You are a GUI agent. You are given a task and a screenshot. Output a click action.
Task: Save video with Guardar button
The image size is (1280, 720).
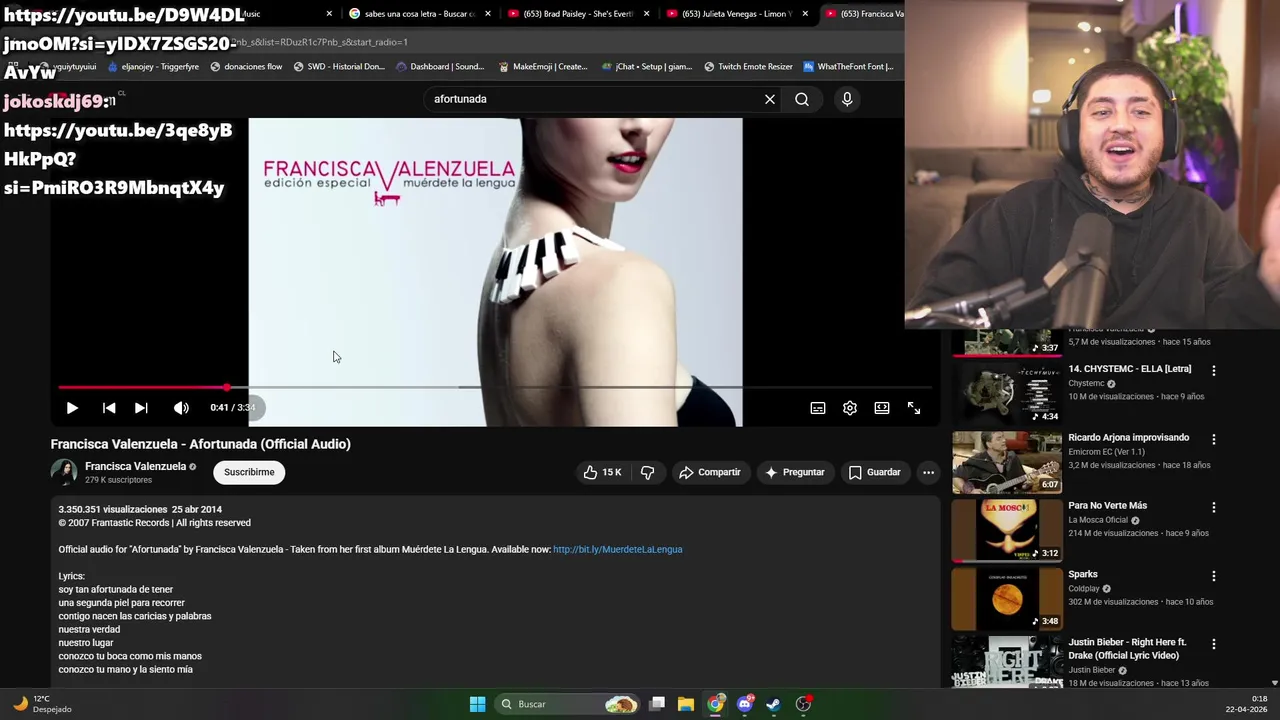875,472
